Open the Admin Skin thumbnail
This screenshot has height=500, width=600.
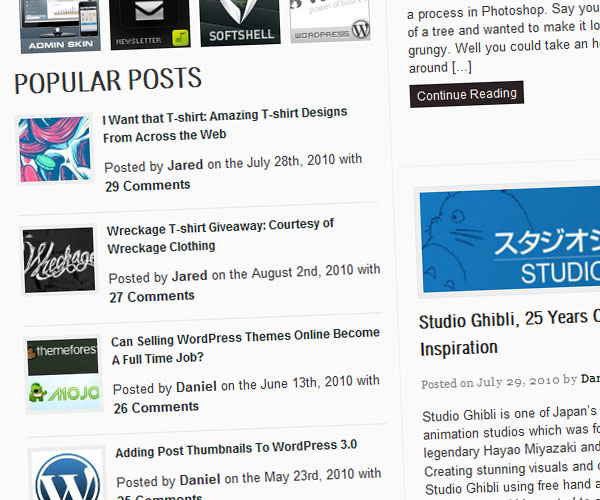(60, 26)
